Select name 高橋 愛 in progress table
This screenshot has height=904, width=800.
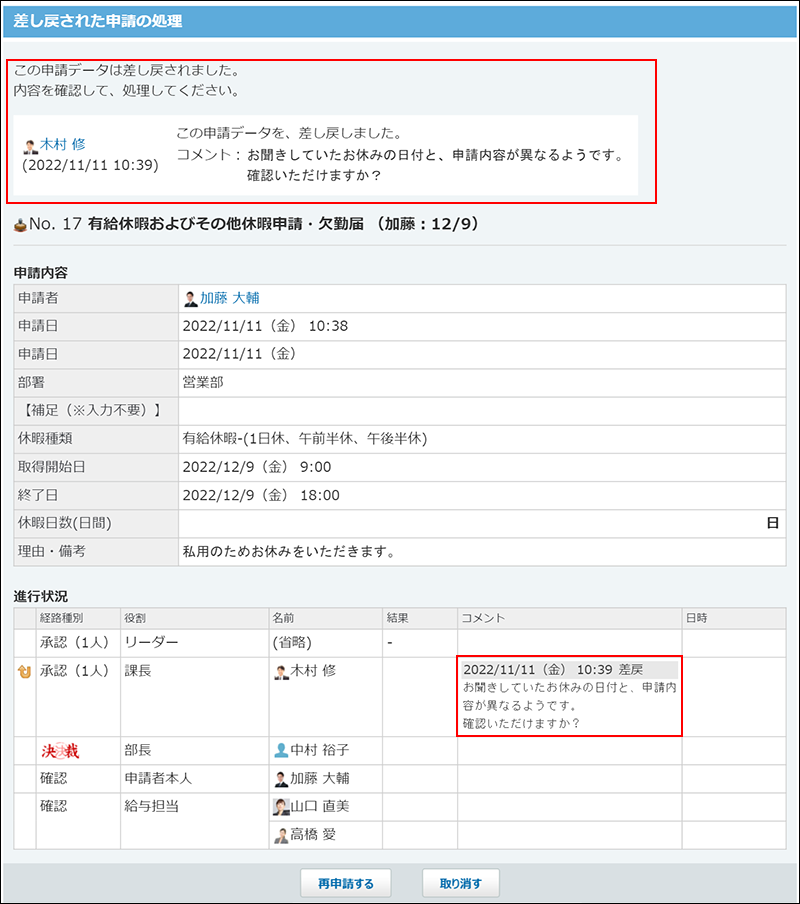click(x=313, y=834)
